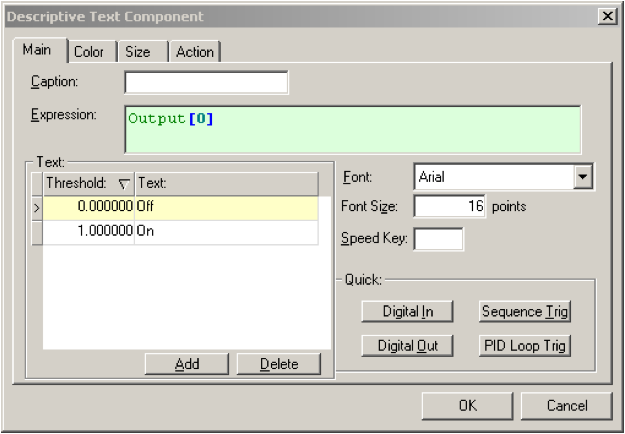625x434 pixels.
Task: Click the Speed Key field
Action: point(438,239)
